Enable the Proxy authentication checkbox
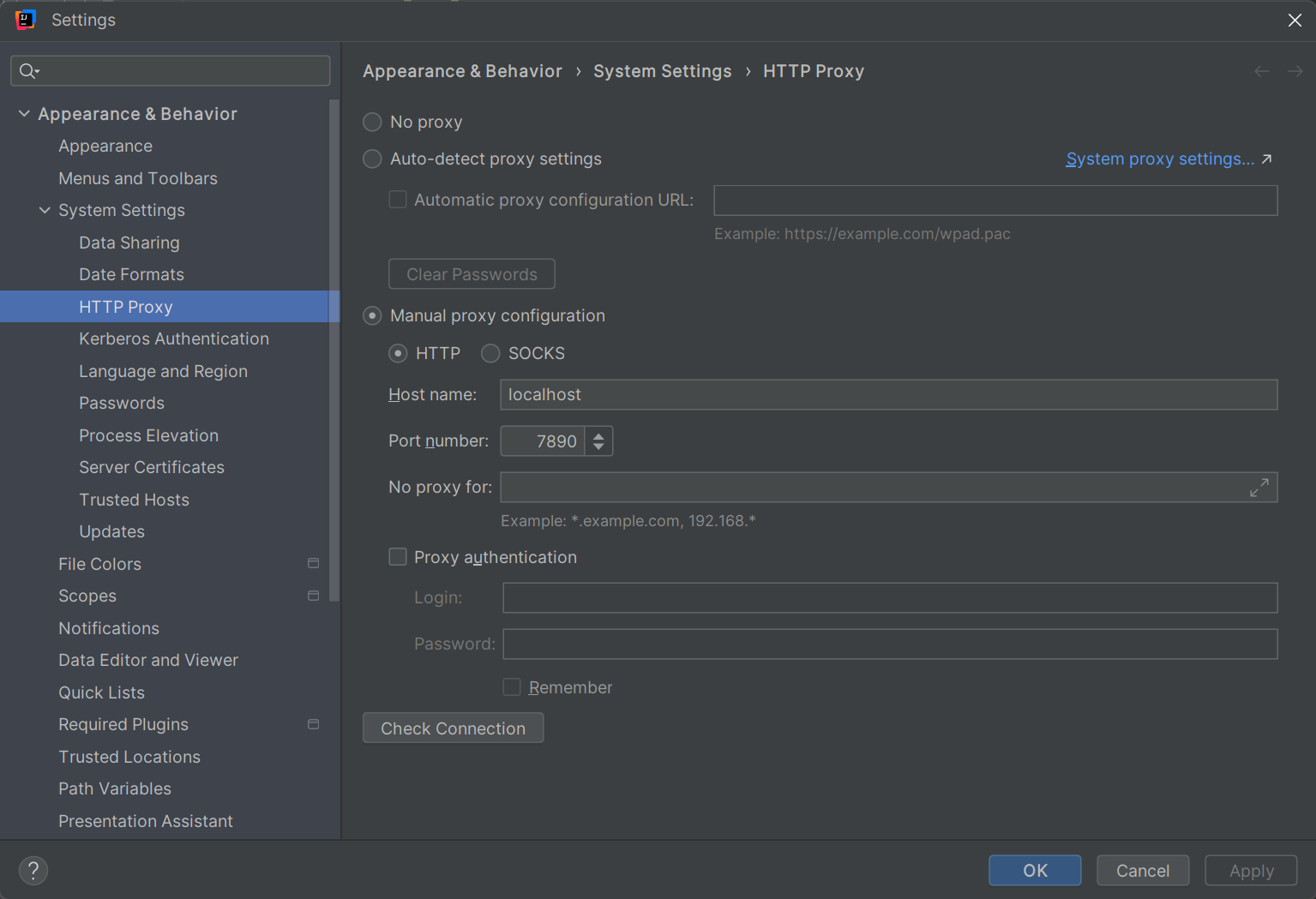Viewport: 1316px width, 899px height. click(398, 558)
